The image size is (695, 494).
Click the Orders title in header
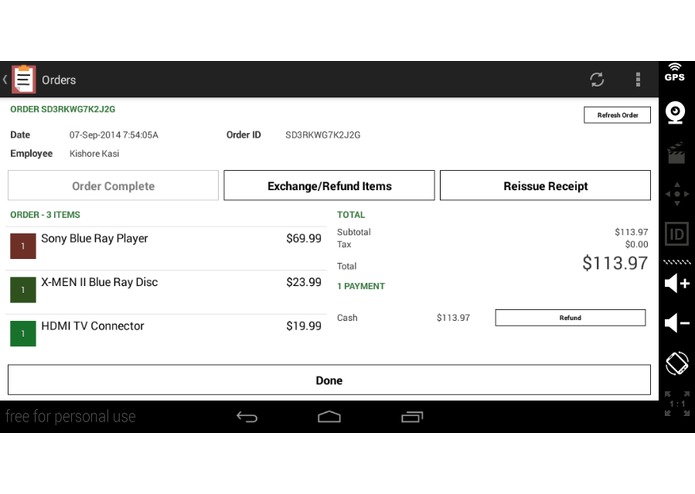pyautogui.click(x=59, y=80)
